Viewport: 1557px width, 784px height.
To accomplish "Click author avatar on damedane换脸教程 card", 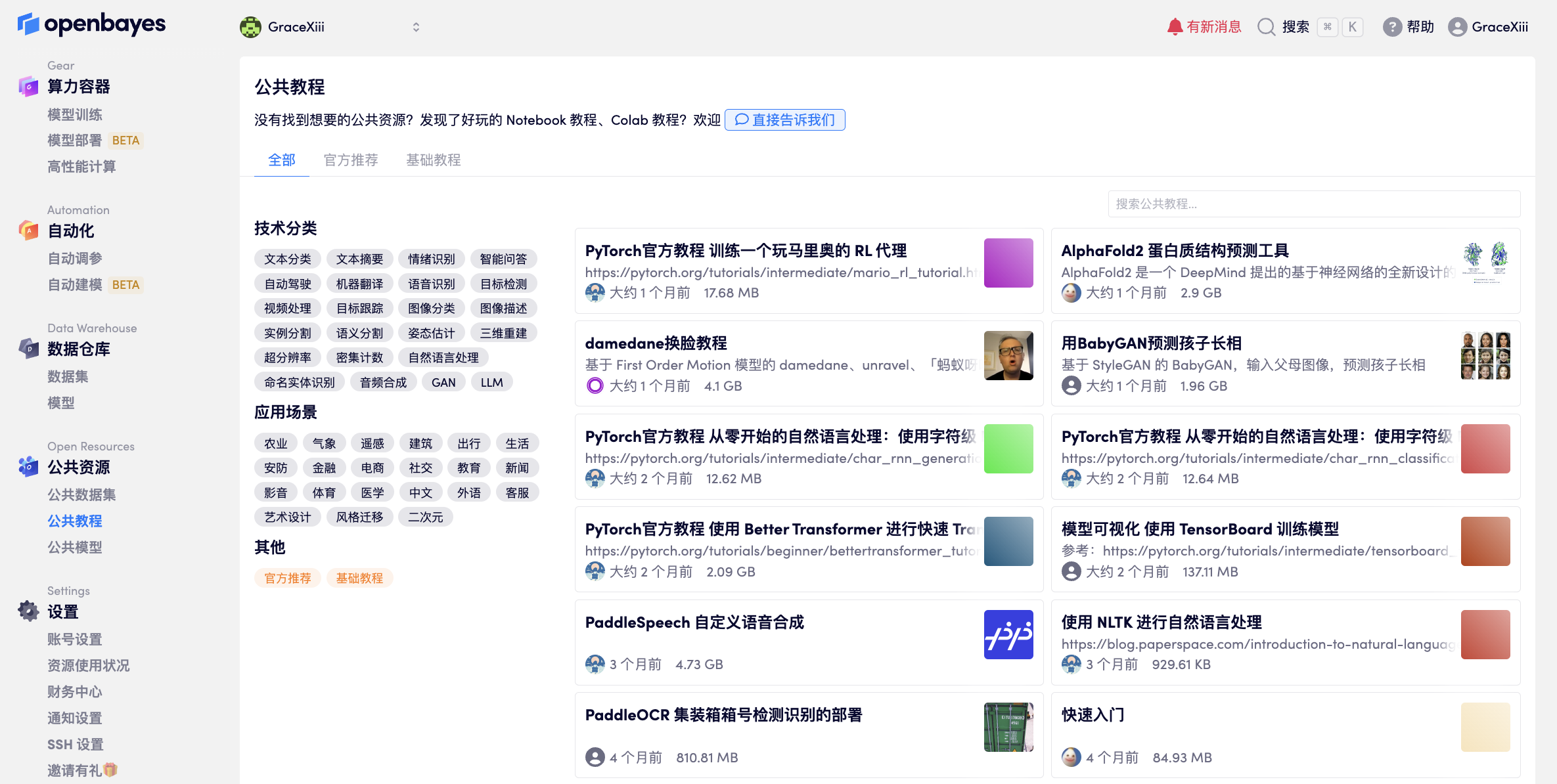I will 595,386.
